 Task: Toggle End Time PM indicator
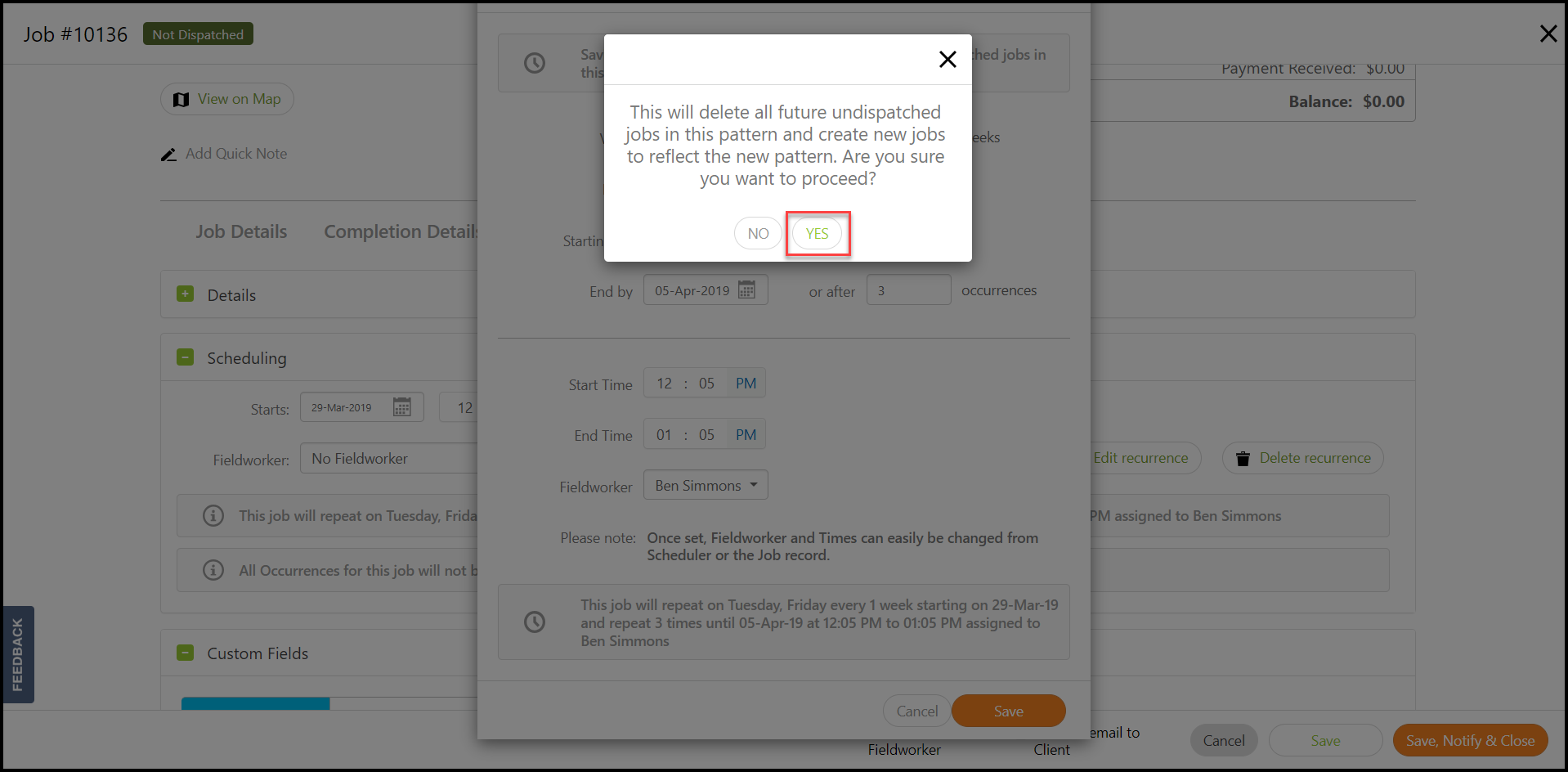coord(746,435)
